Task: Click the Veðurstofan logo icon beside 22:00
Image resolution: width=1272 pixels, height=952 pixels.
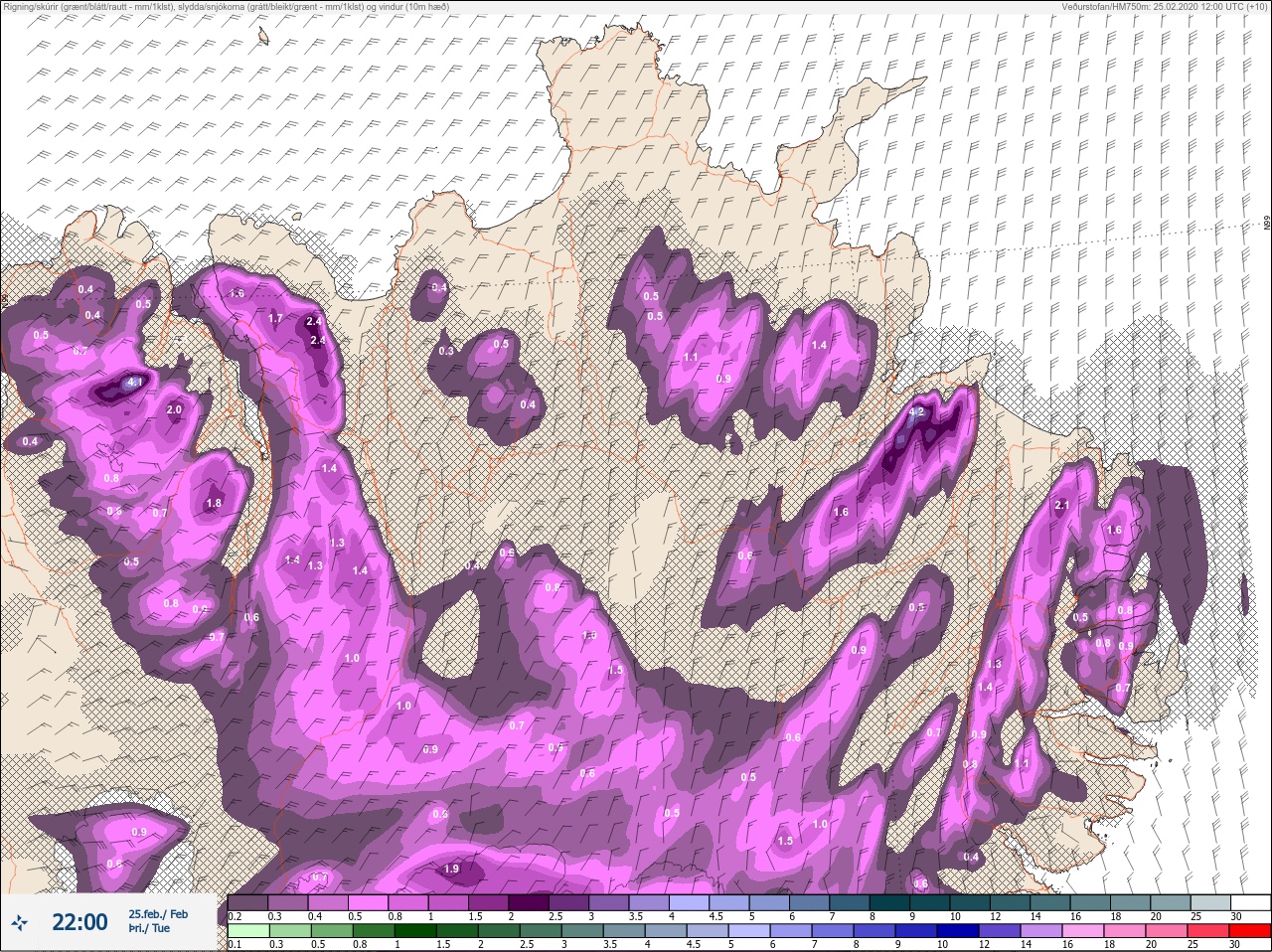Action: [19, 924]
